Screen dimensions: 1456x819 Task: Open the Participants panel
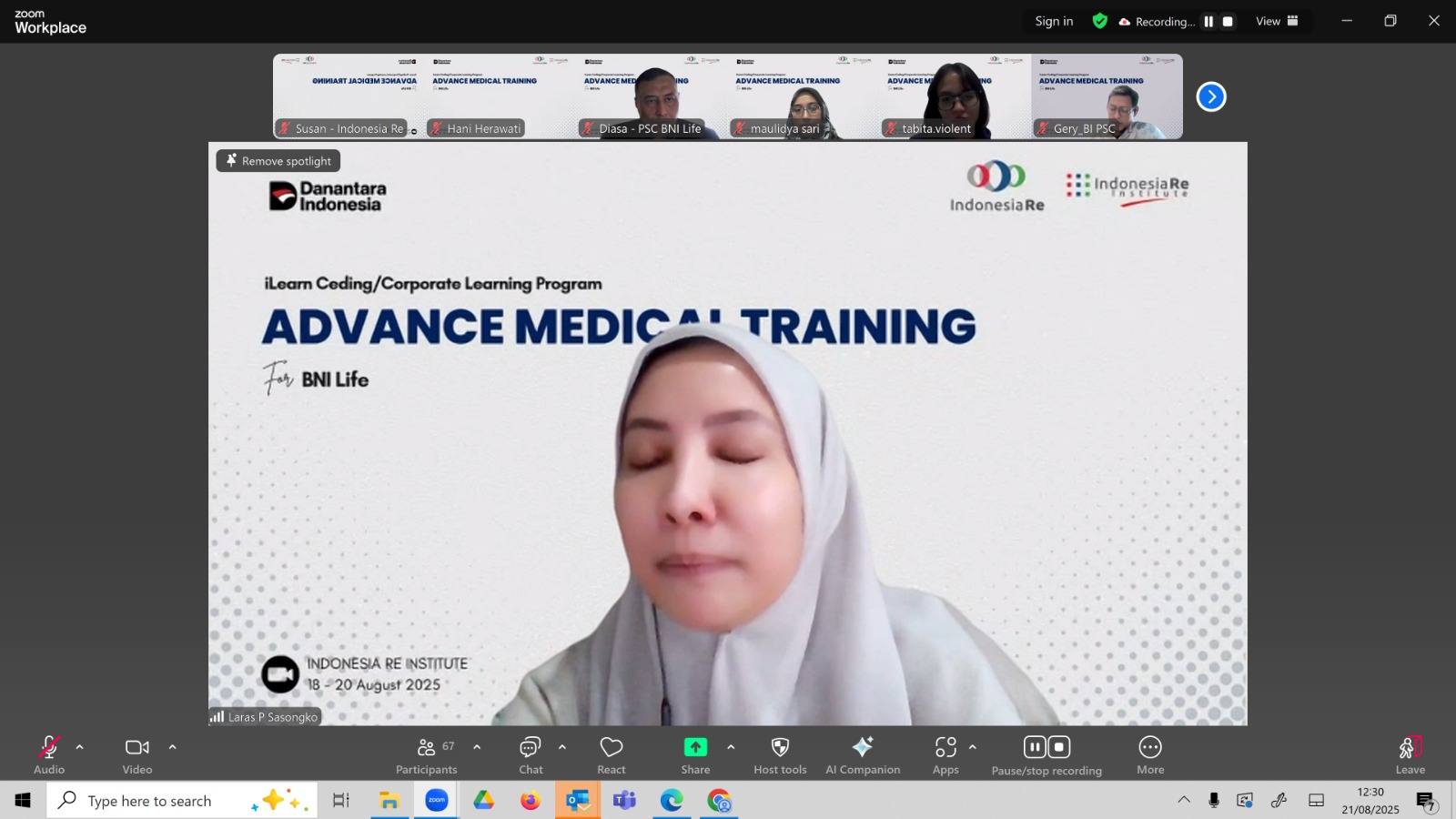coord(426,754)
